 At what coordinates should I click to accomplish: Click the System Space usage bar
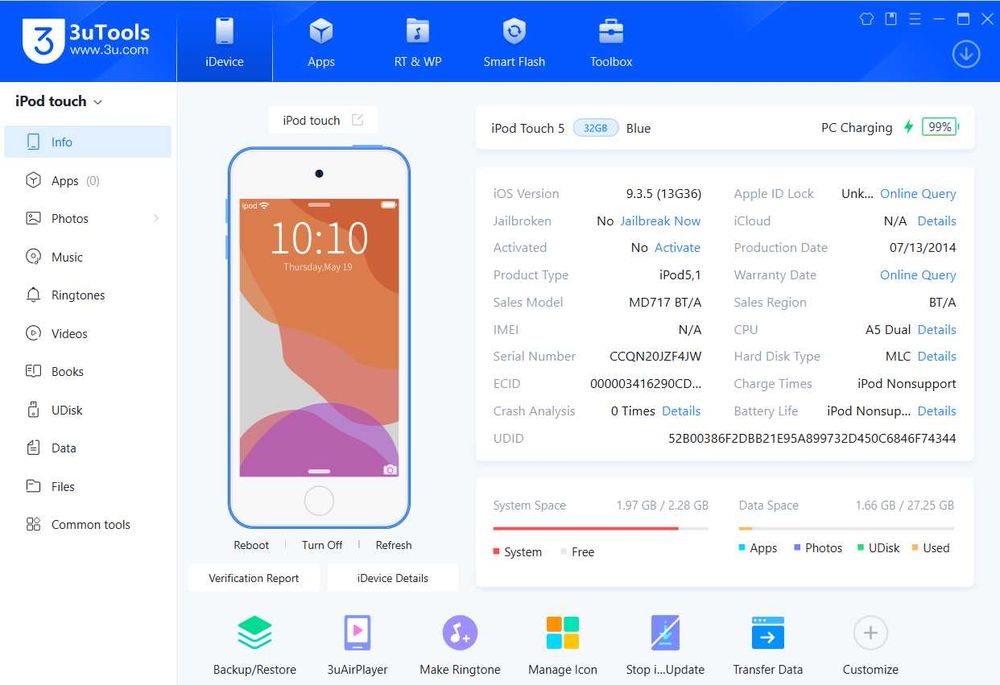point(600,528)
